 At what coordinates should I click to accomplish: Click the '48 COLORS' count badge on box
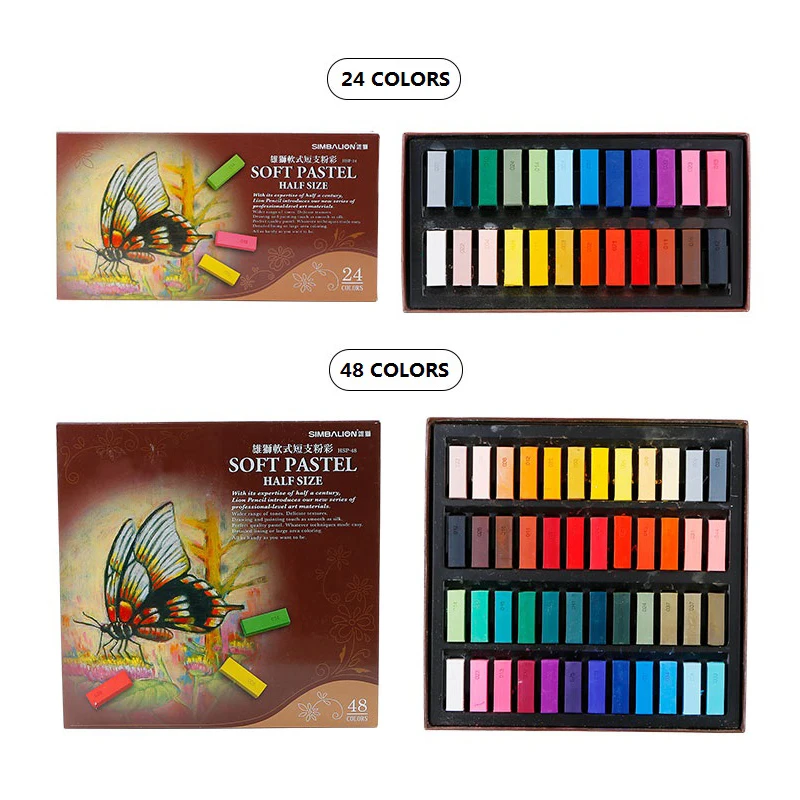pos(357,709)
